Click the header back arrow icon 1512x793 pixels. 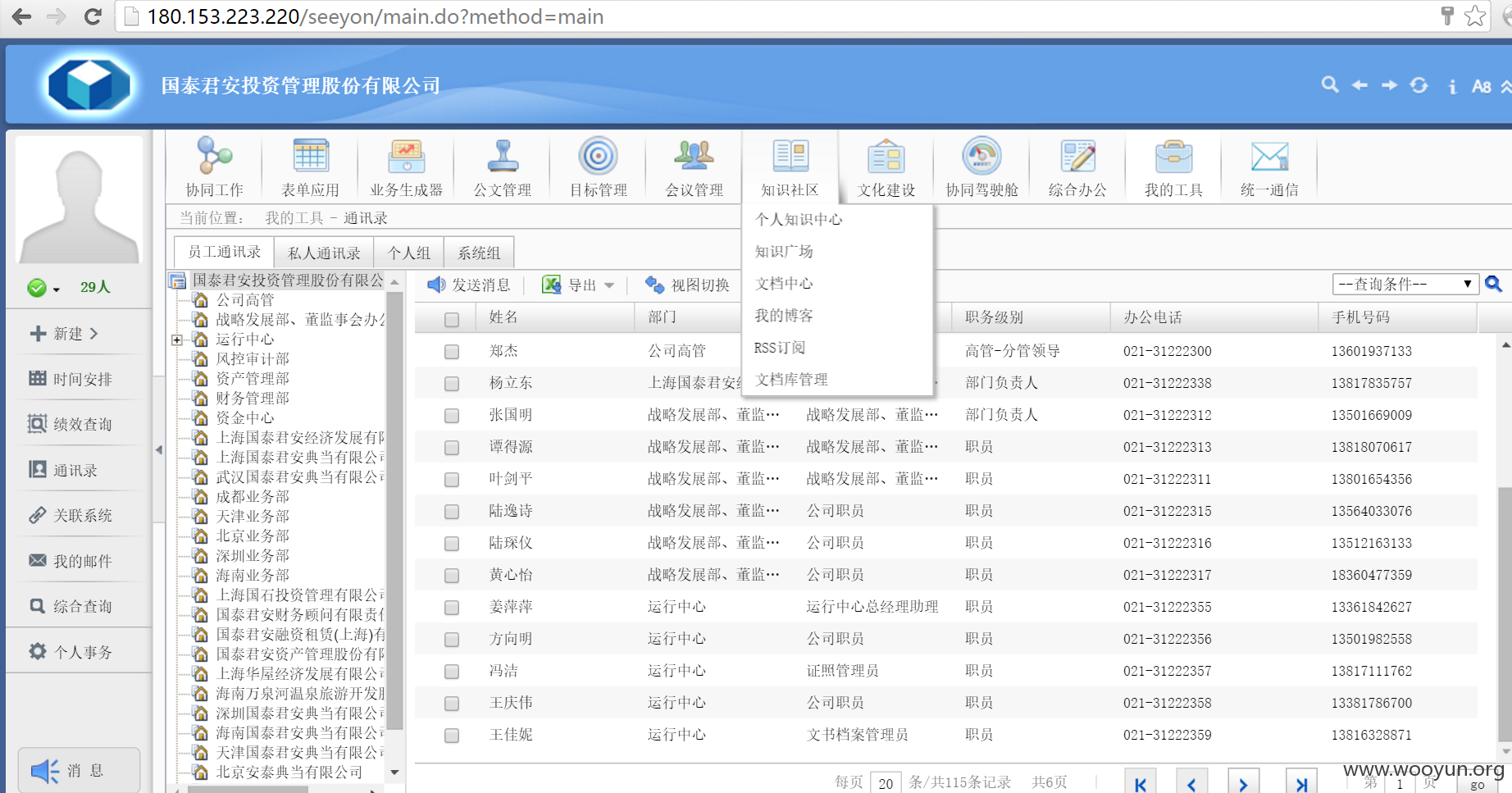(1359, 85)
